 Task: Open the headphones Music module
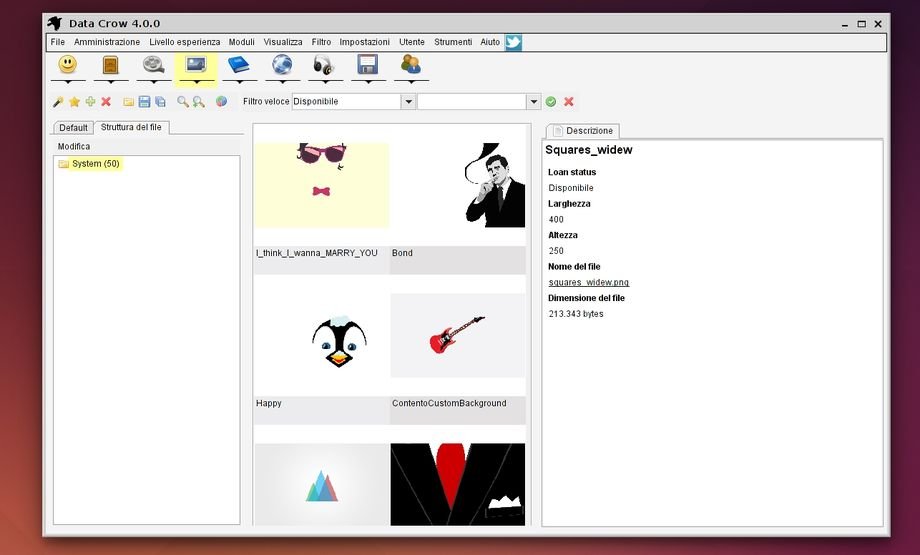pos(324,65)
